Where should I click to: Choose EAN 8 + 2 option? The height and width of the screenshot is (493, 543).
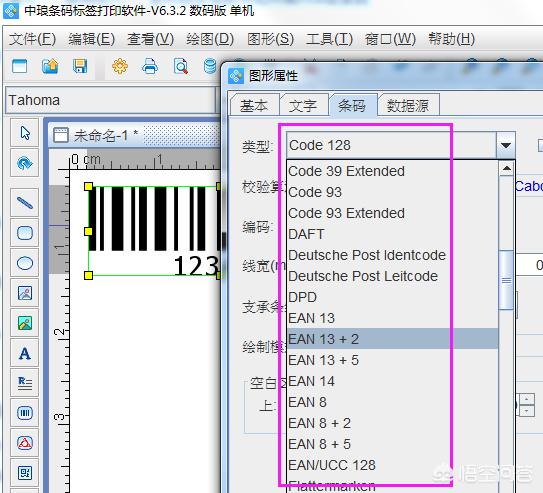pos(392,423)
